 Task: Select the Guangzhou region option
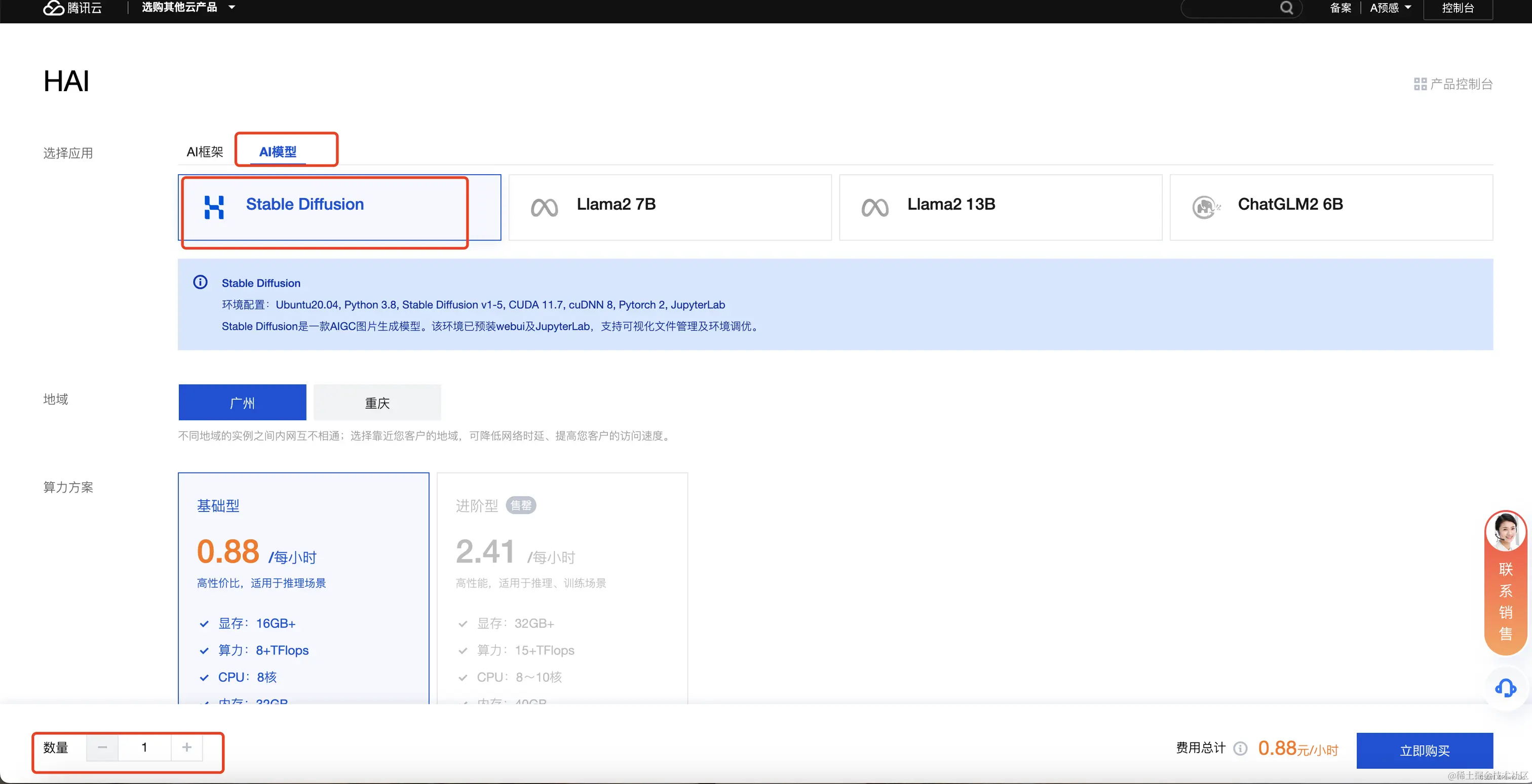click(x=242, y=403)
